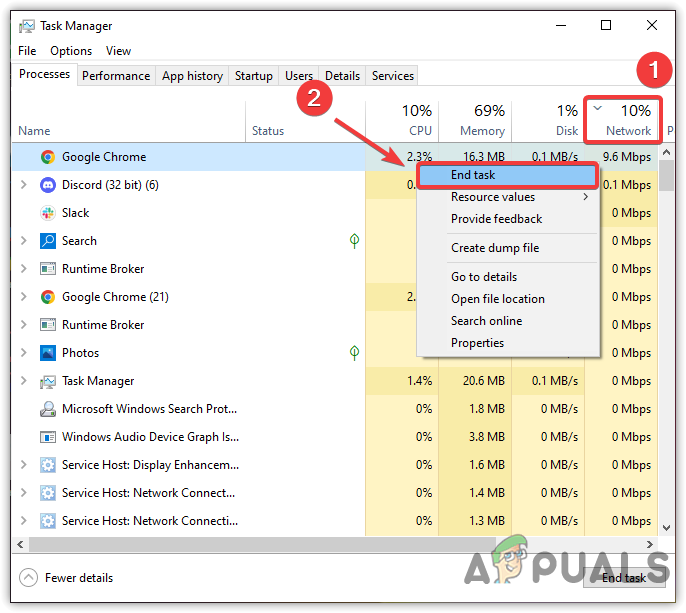Screen dimensions: 686x613
Task: Click the 9.6 Mbps network value for Chrome
Action: pos(627,157)
